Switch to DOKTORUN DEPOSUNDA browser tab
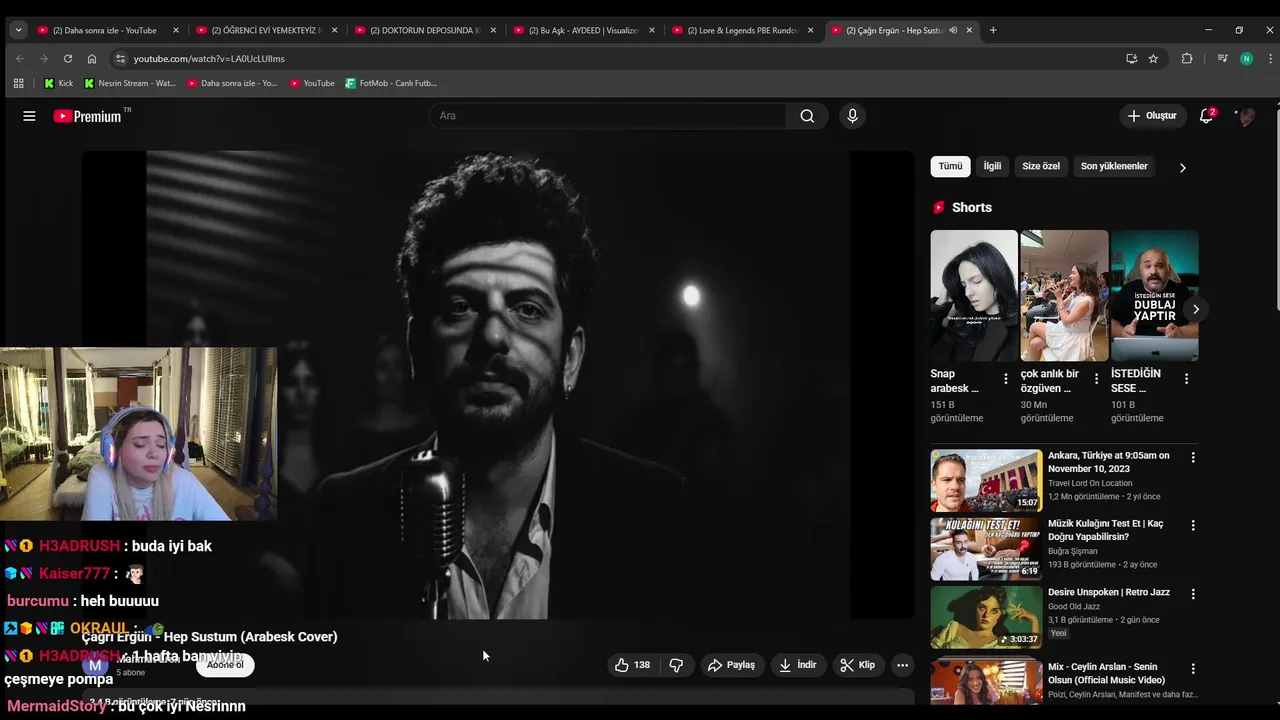This screenshot has height=720, width=1280. pos(425,30)
